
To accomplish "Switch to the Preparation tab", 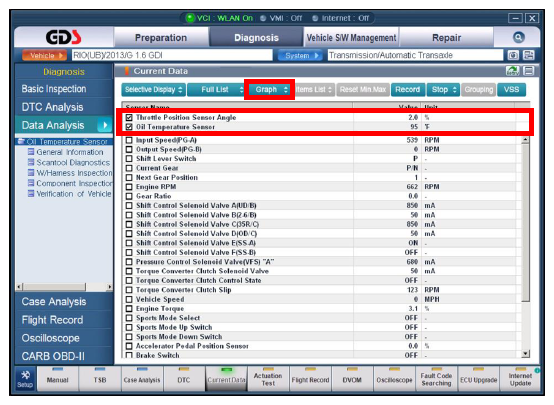I will 161,37.
